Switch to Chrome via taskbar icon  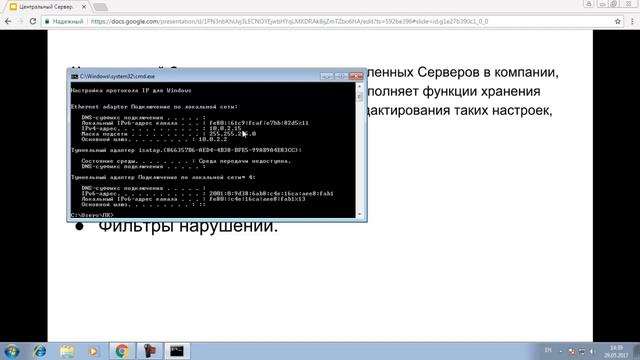click(x=122, y=351)
